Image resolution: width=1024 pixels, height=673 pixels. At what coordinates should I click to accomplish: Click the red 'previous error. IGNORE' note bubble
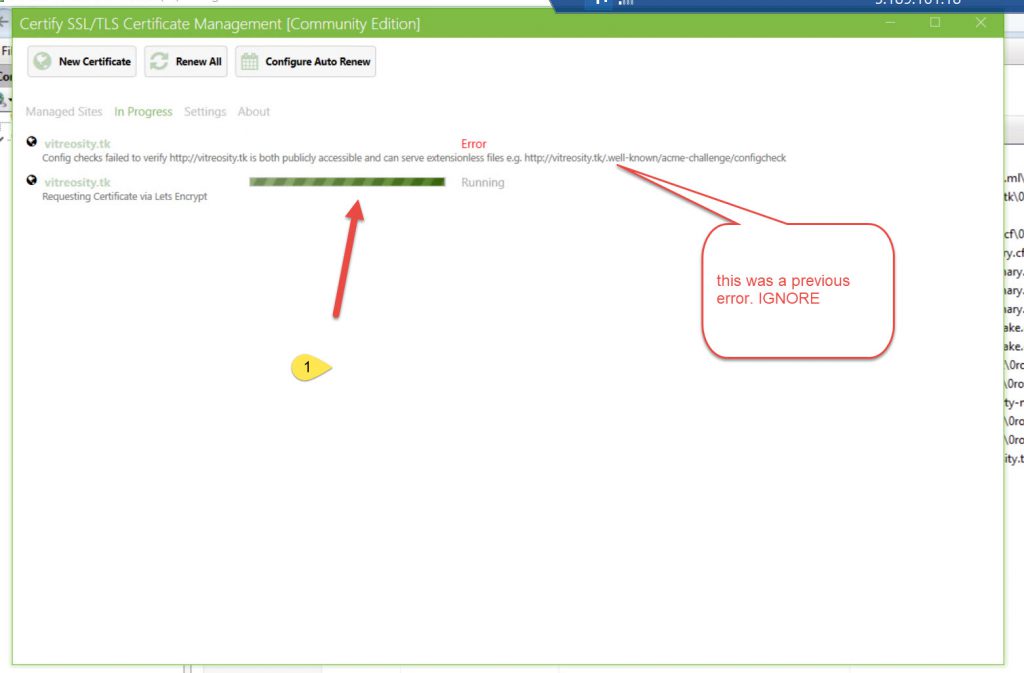pyautogui.click(x=796, y=290)
